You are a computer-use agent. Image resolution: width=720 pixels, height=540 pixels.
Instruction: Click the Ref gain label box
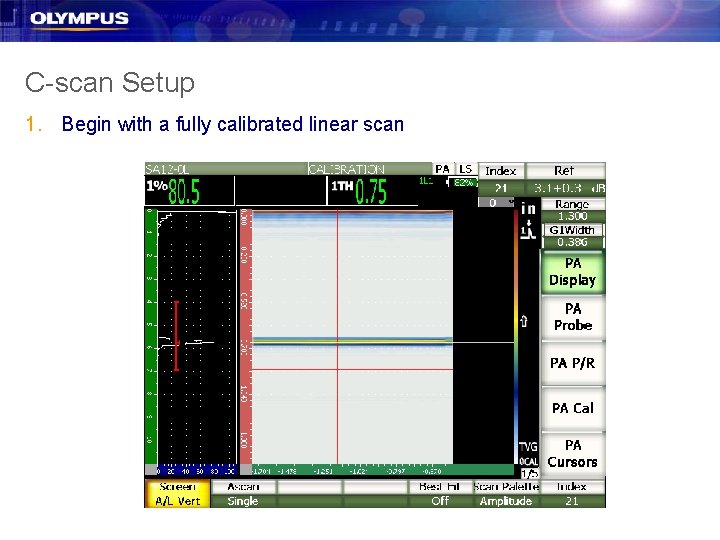tap(564, 171)
